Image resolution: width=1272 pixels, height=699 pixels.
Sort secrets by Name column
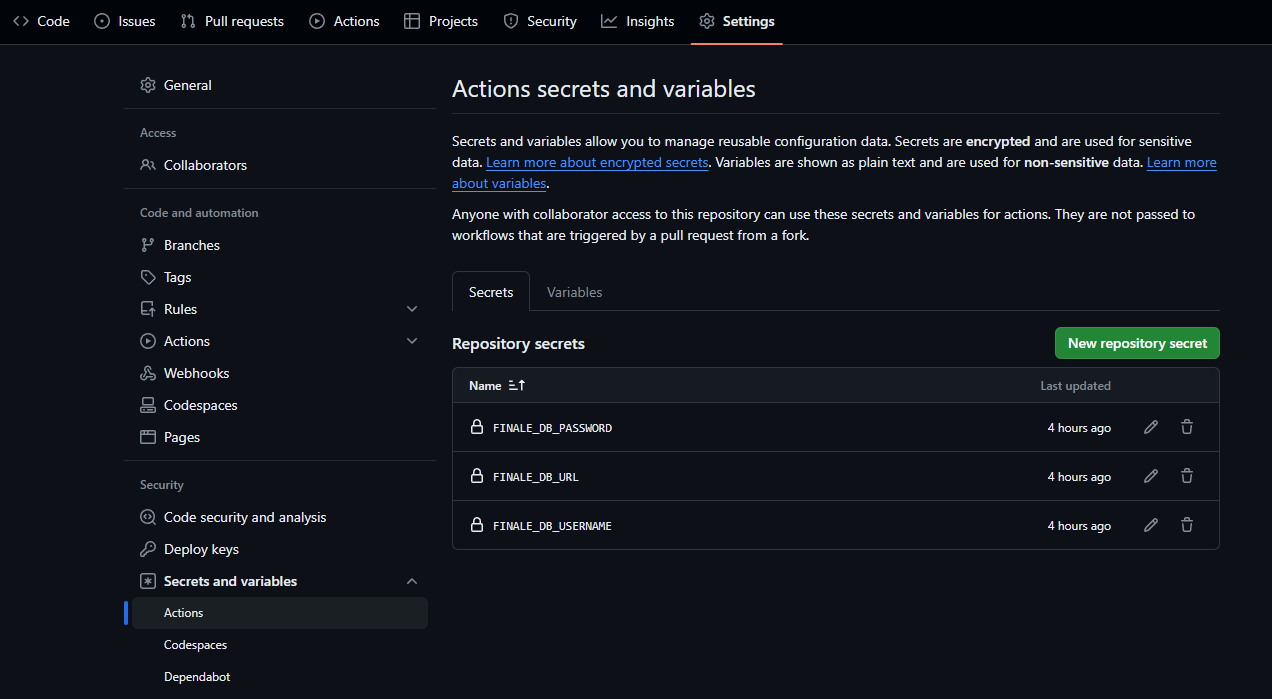[497, 385]
